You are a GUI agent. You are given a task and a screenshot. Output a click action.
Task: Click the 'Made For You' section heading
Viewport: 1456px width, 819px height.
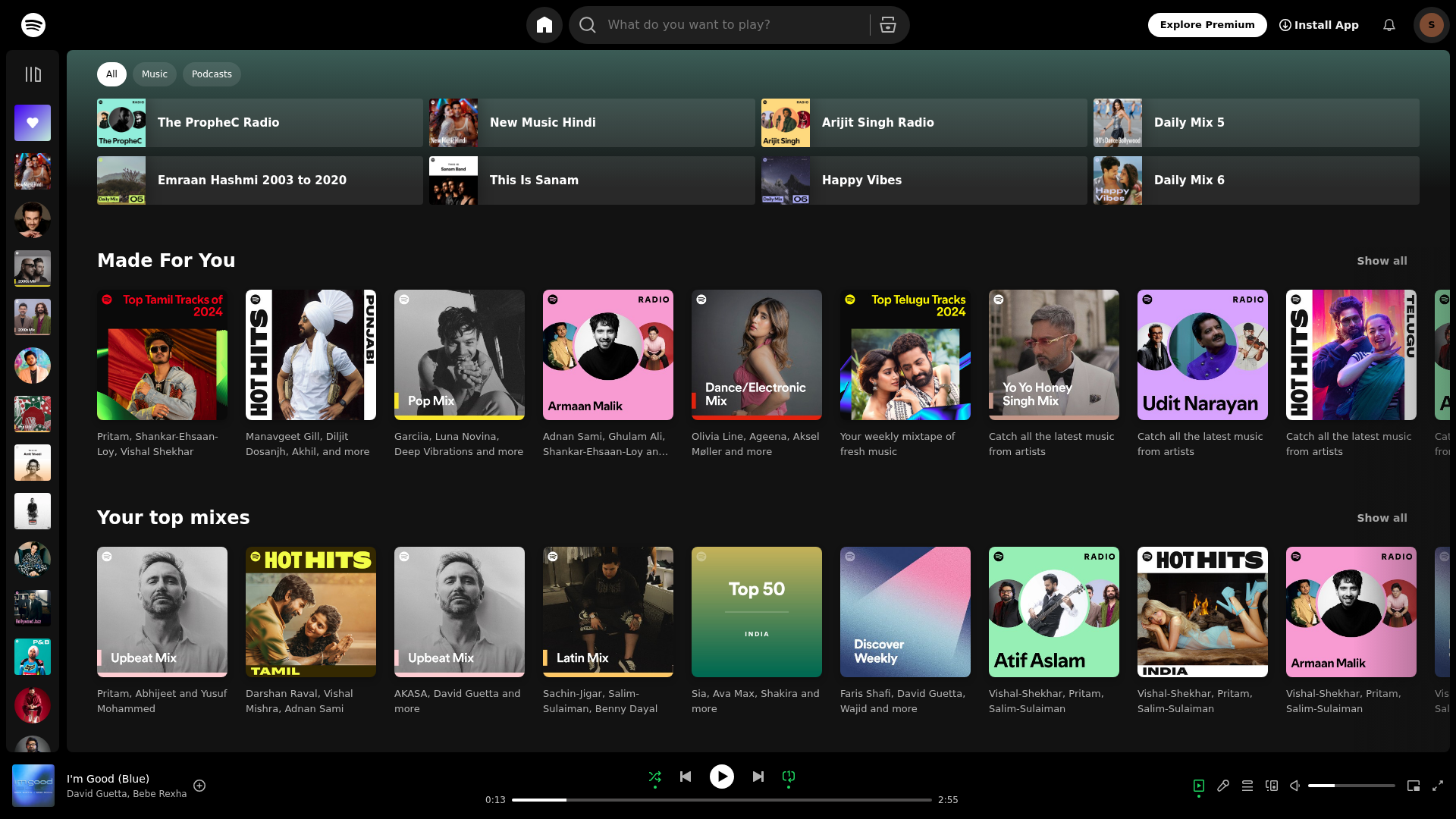[x=166, y=261]
